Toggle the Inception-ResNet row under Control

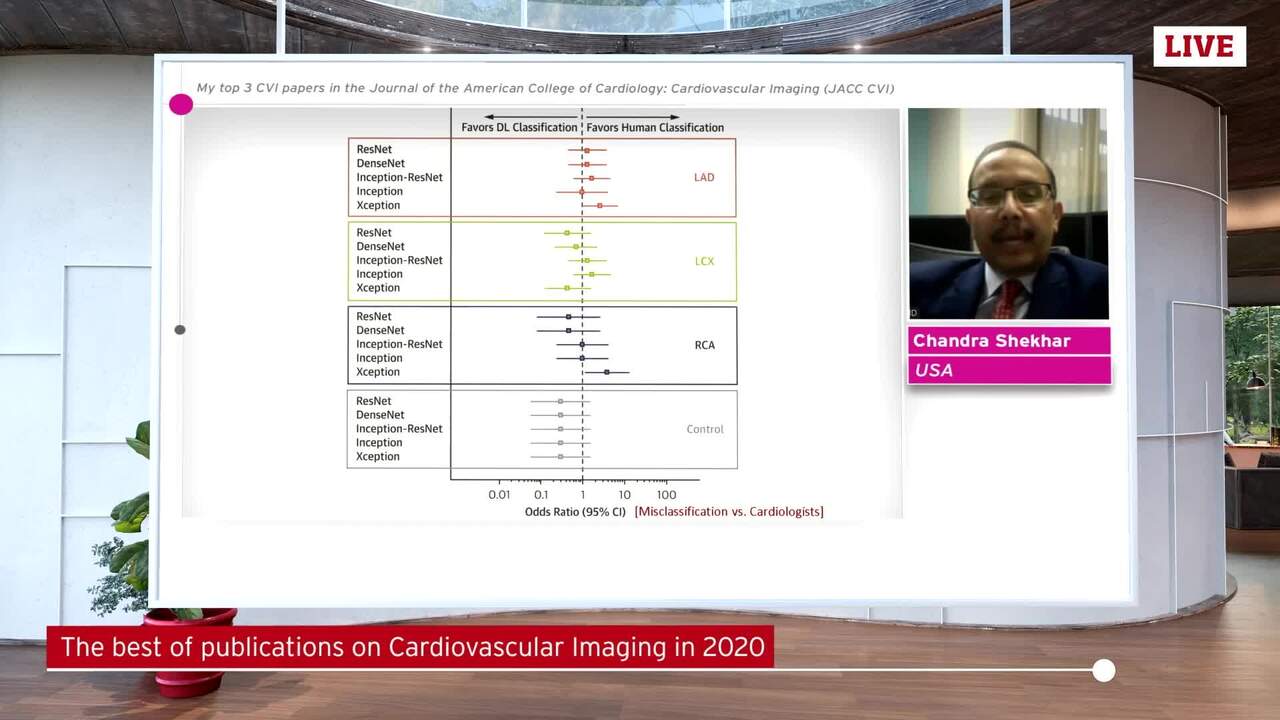(401, 428)
